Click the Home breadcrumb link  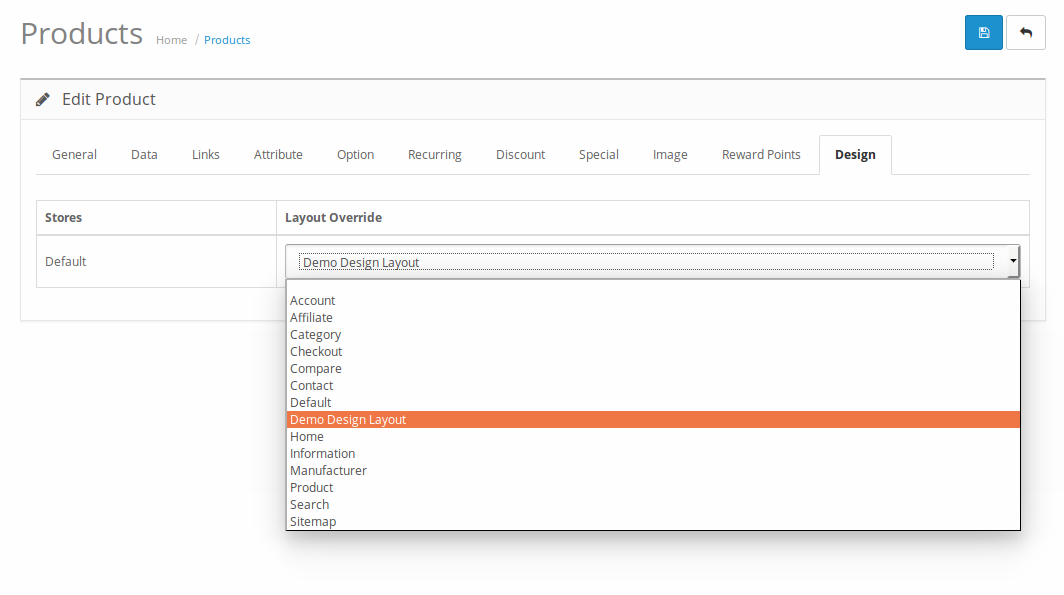click(x=171, y=41)
